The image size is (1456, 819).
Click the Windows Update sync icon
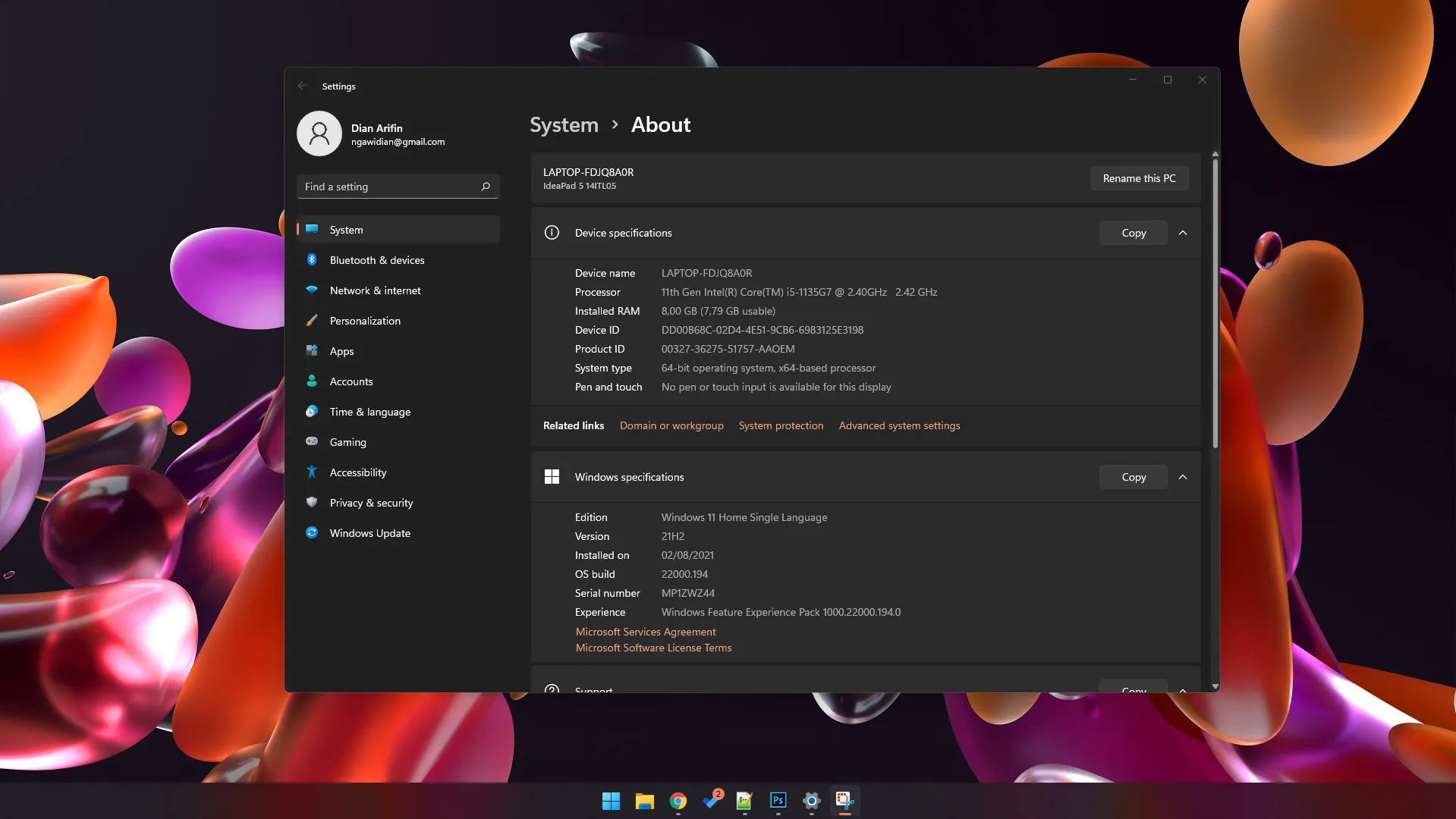tap(312, 533)
